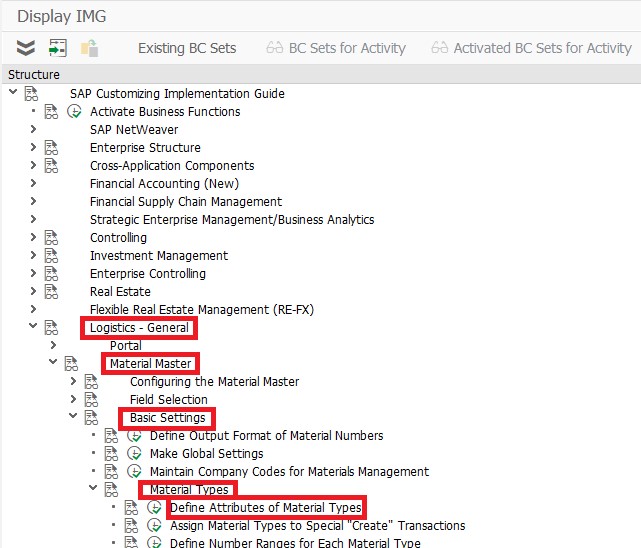This screenshot has height=548, width=641.
Task: Open documentation icon for Basic Settings
Action: [x=91, y=418]
